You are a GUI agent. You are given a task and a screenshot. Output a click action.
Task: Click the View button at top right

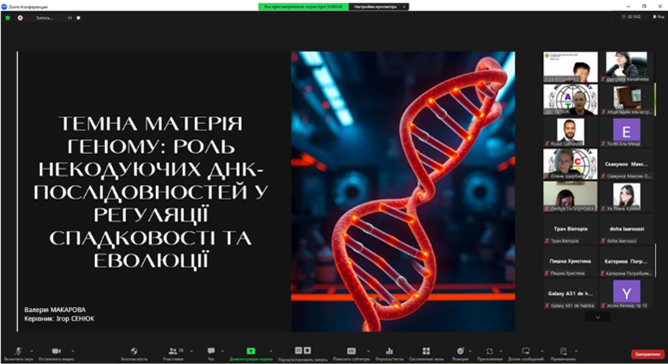pyautogui.click(x=658, y=17)
